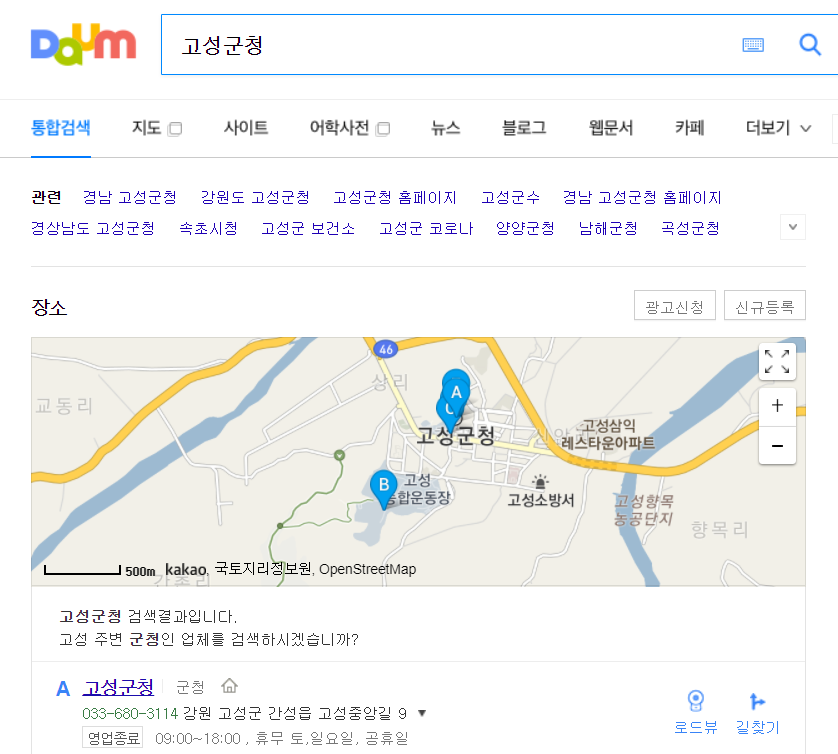838x754 pixels.
Task: Click the 광고신청 button
Action: pyautogui.click(x=674, y=306)
